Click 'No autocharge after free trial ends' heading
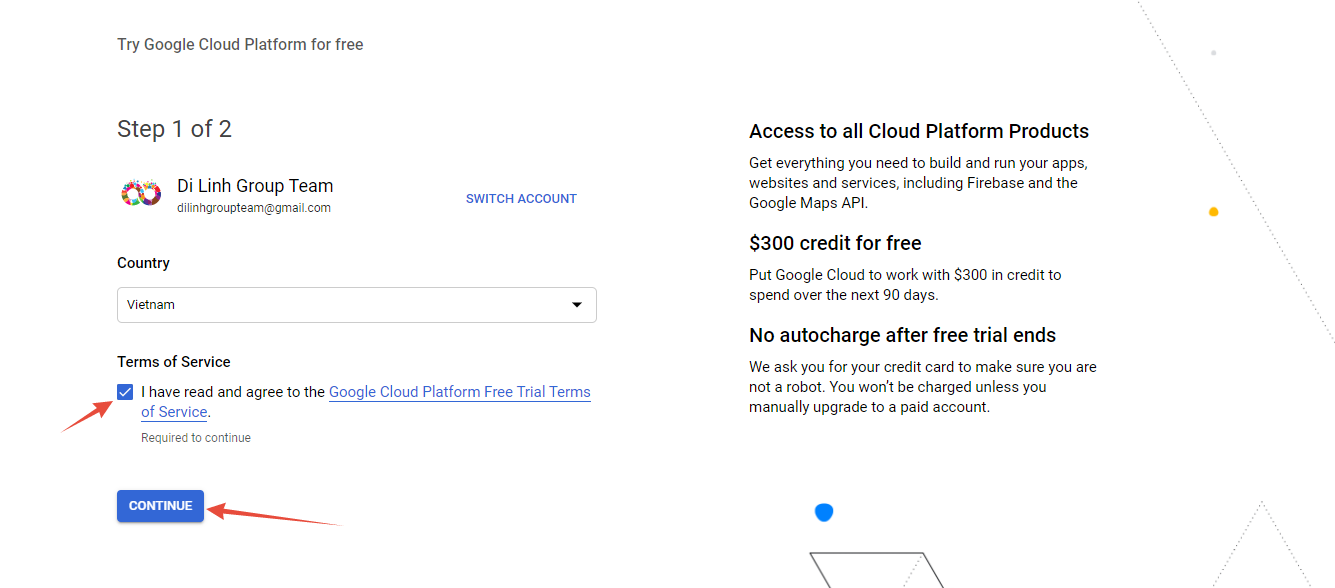The width and height of the screenshot is (1335, 588). tap(902, 335)
